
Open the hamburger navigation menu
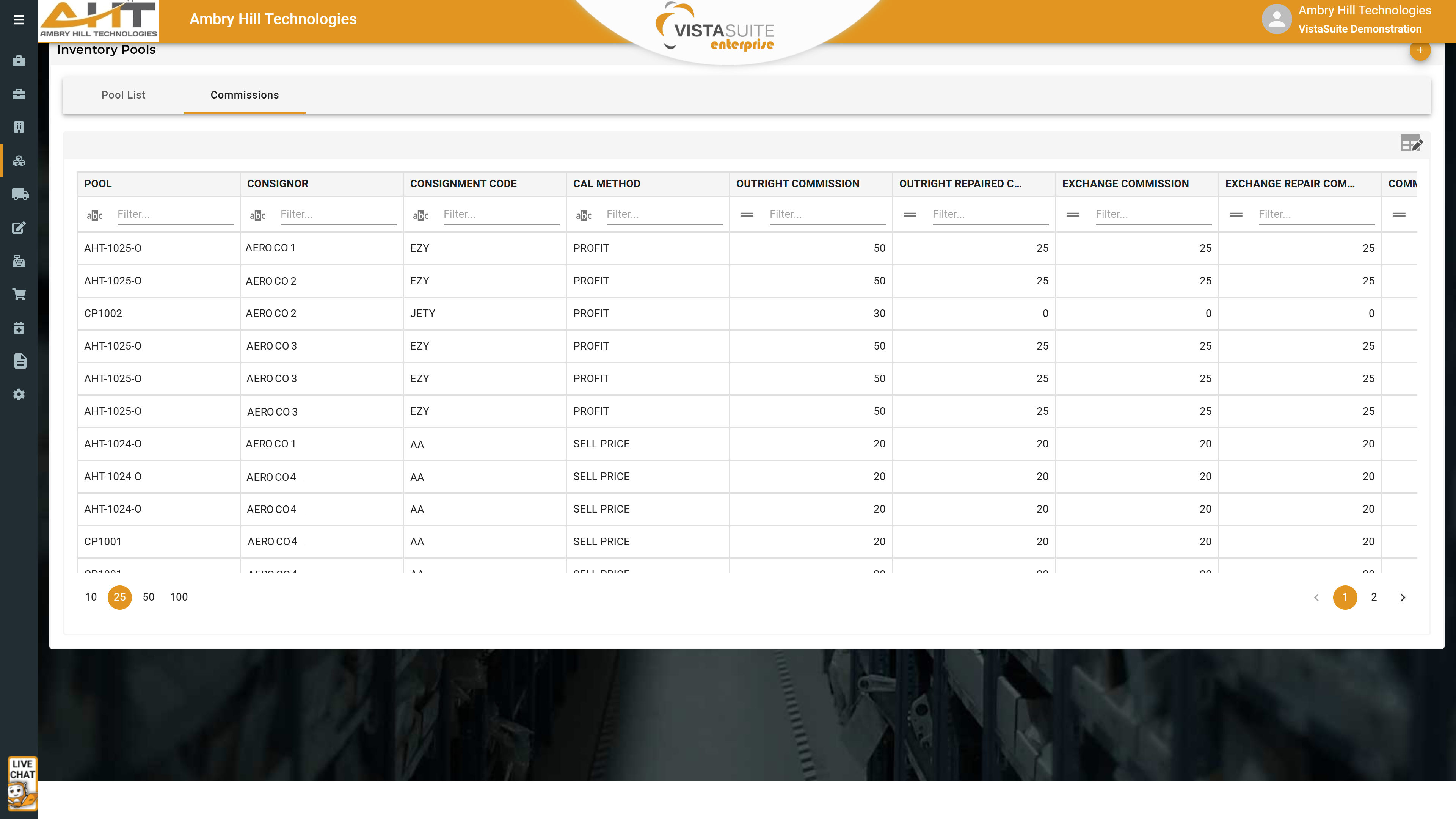19,20
